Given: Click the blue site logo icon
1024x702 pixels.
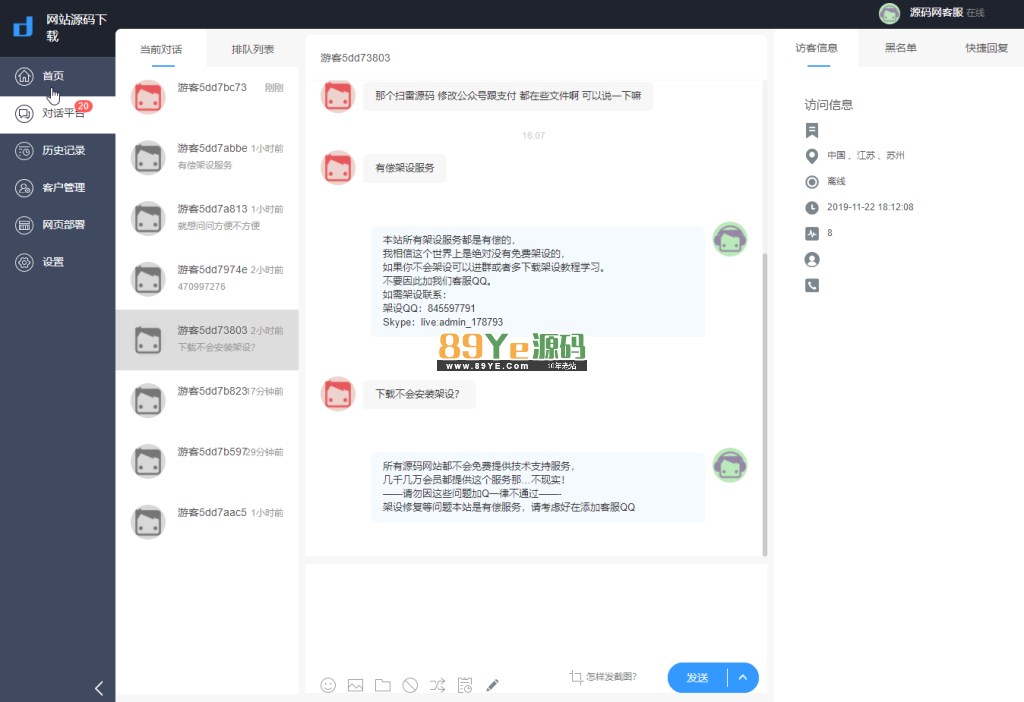Looking at the screenshot, I should (x=23, y=26).
